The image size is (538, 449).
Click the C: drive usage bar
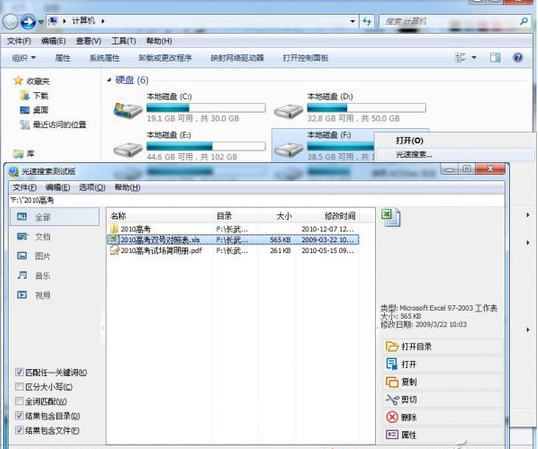pos(206,108)
